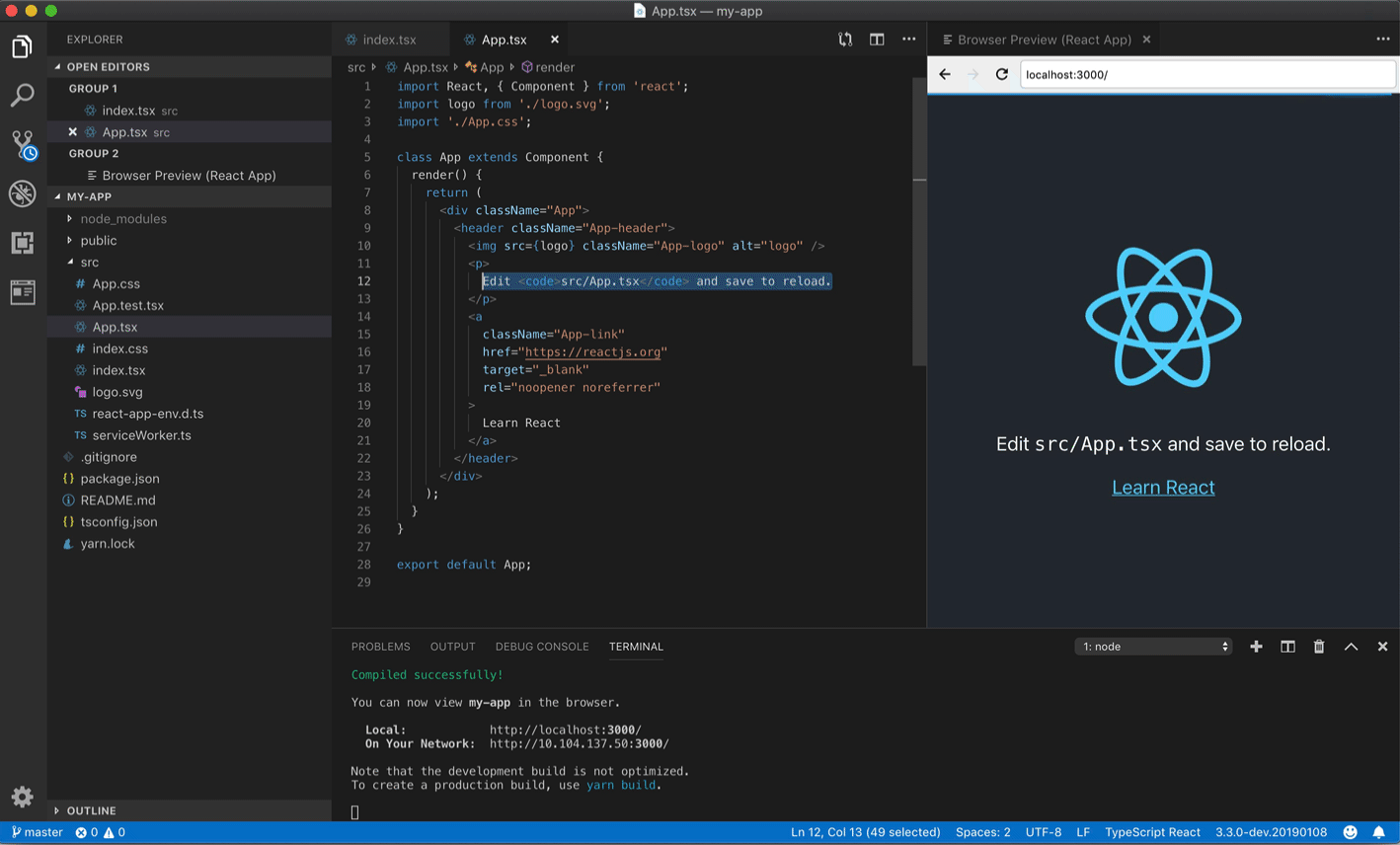Select the Browser Preview (React App) tab
This screenshot has height=845, width=1400.
[x=1045, y=39]
